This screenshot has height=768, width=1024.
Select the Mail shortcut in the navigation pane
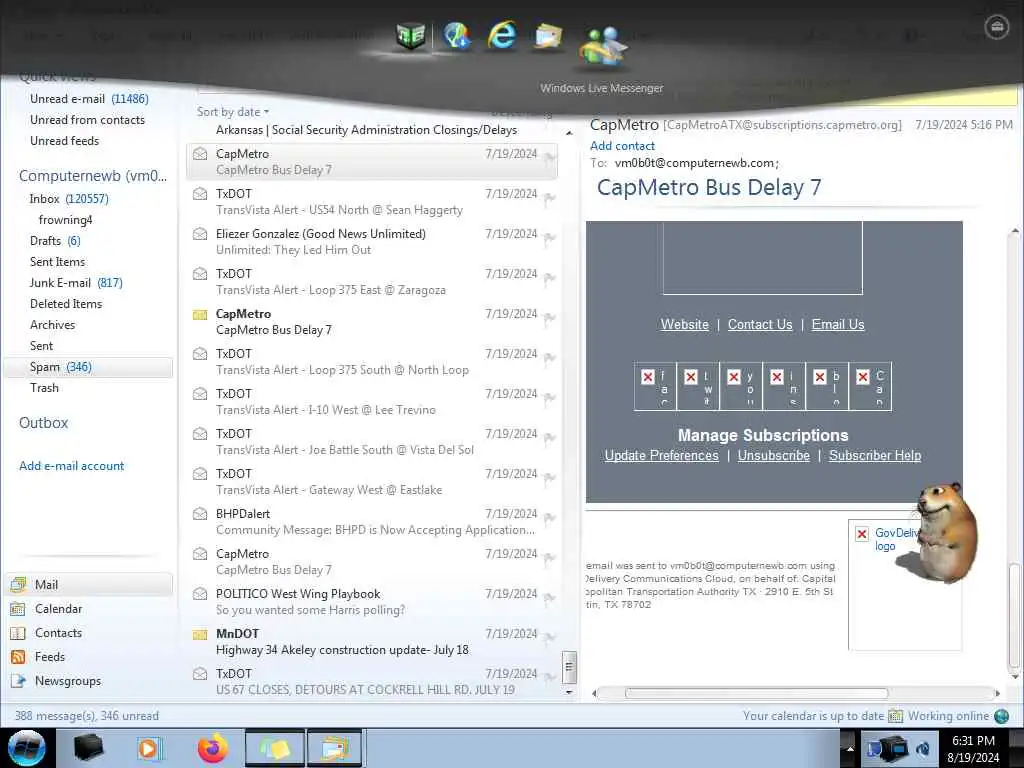89,584
